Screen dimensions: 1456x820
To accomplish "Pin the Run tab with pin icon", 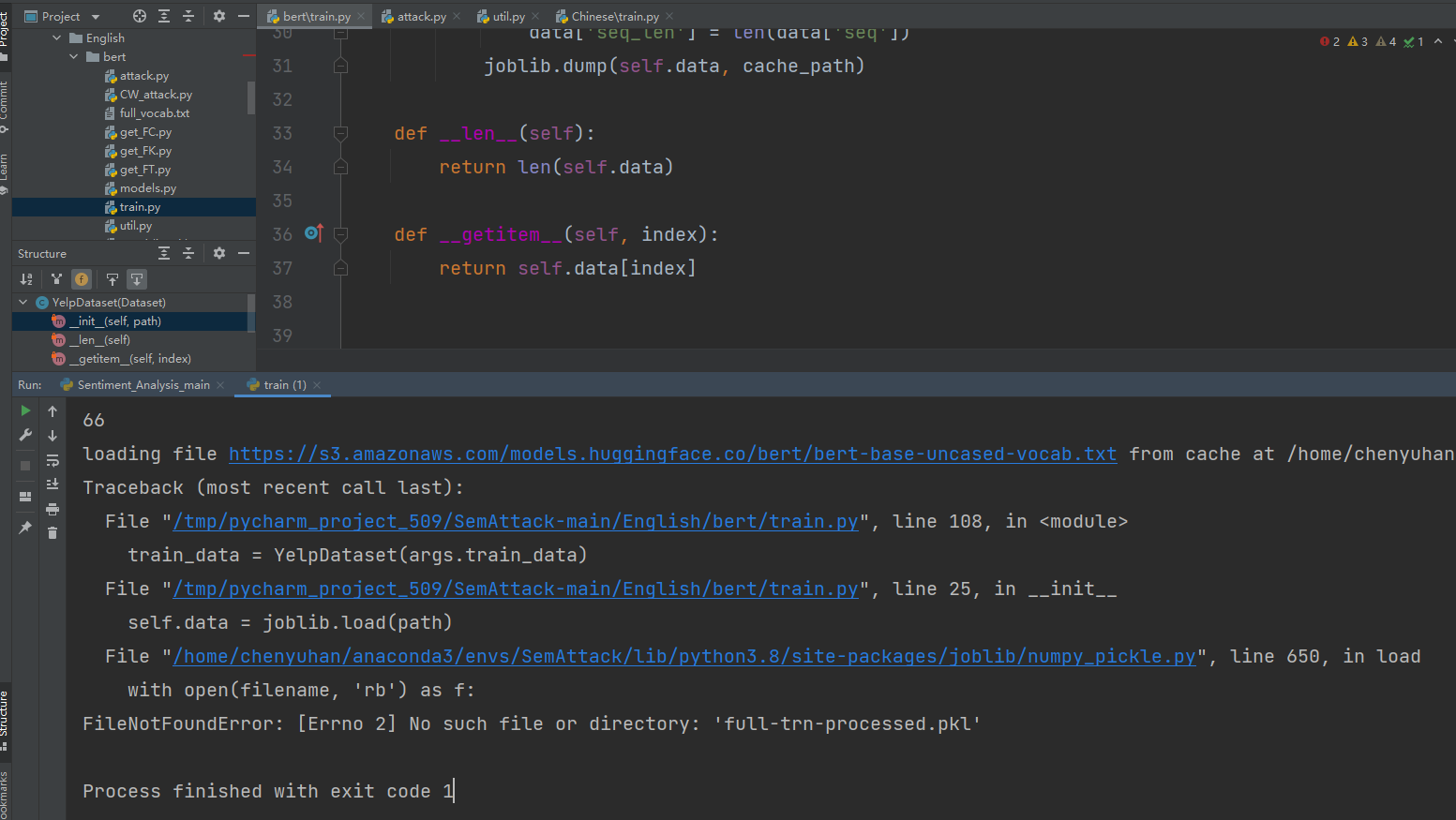I will [25, 527].
